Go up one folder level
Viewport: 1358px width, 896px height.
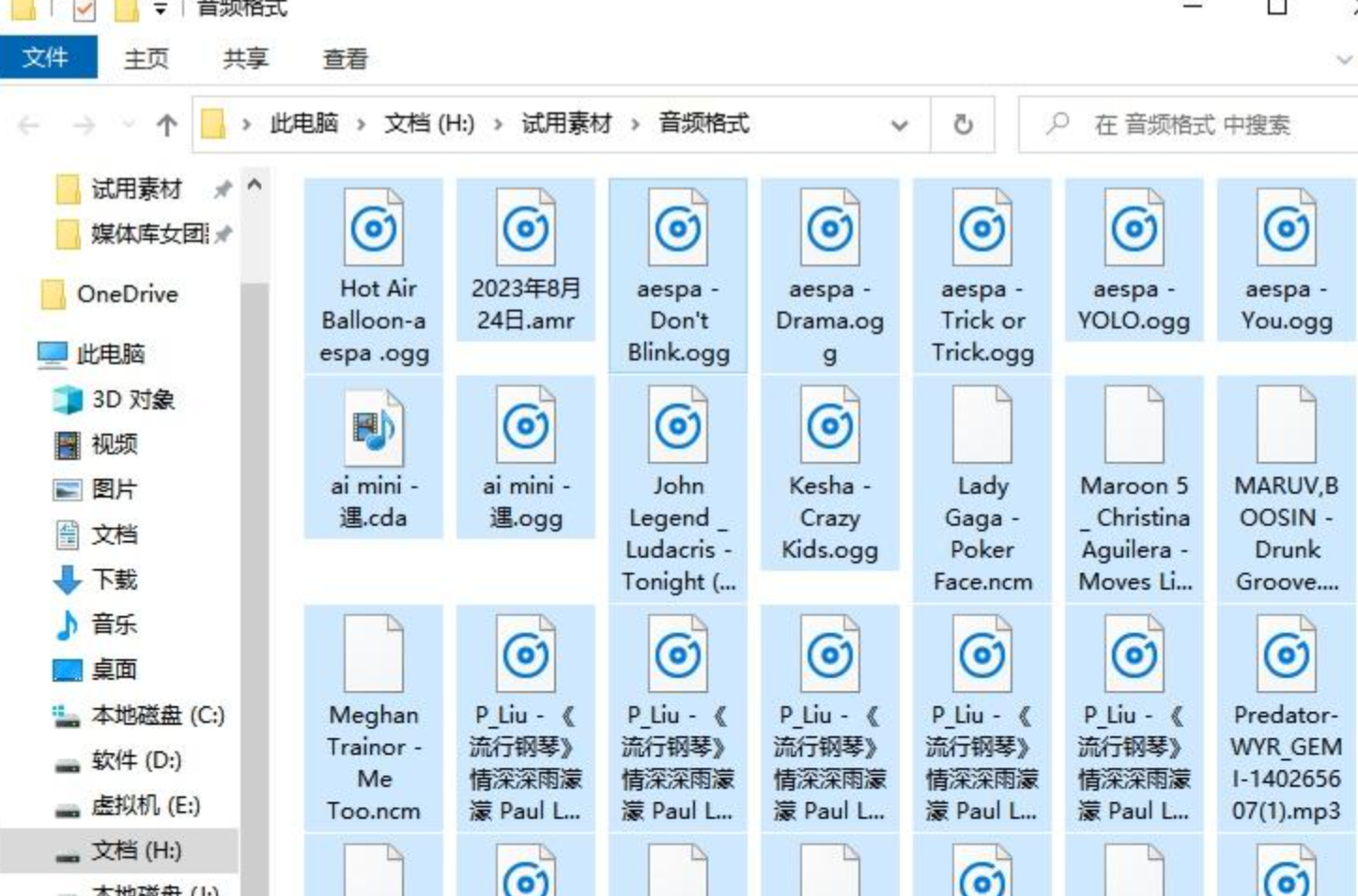coord(167,125)
